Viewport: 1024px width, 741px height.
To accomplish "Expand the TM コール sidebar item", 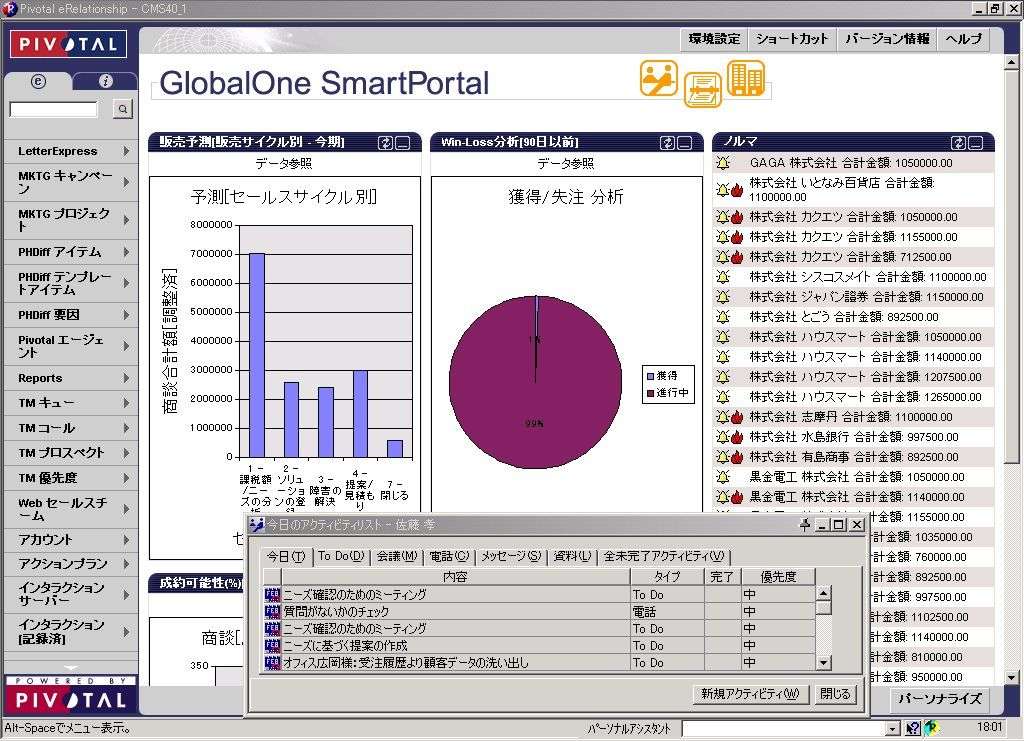I will point(125,428).
